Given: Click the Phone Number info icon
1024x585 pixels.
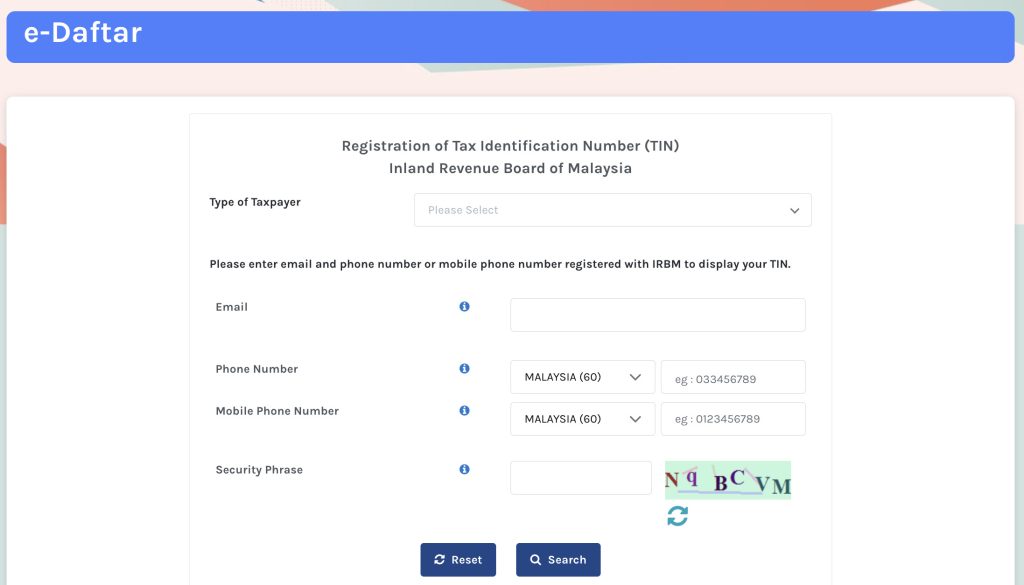Looking at the screenshot, I should [x=464, y=369].
